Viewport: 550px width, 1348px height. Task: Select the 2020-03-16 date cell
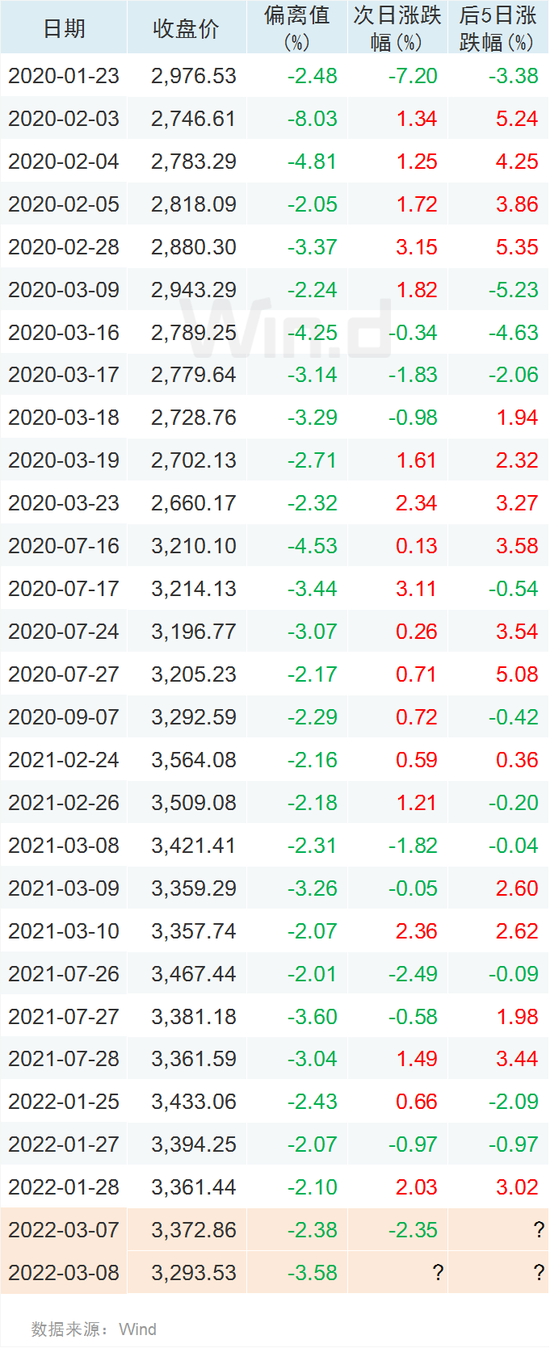pyautogui.click(x=64, y=333)
